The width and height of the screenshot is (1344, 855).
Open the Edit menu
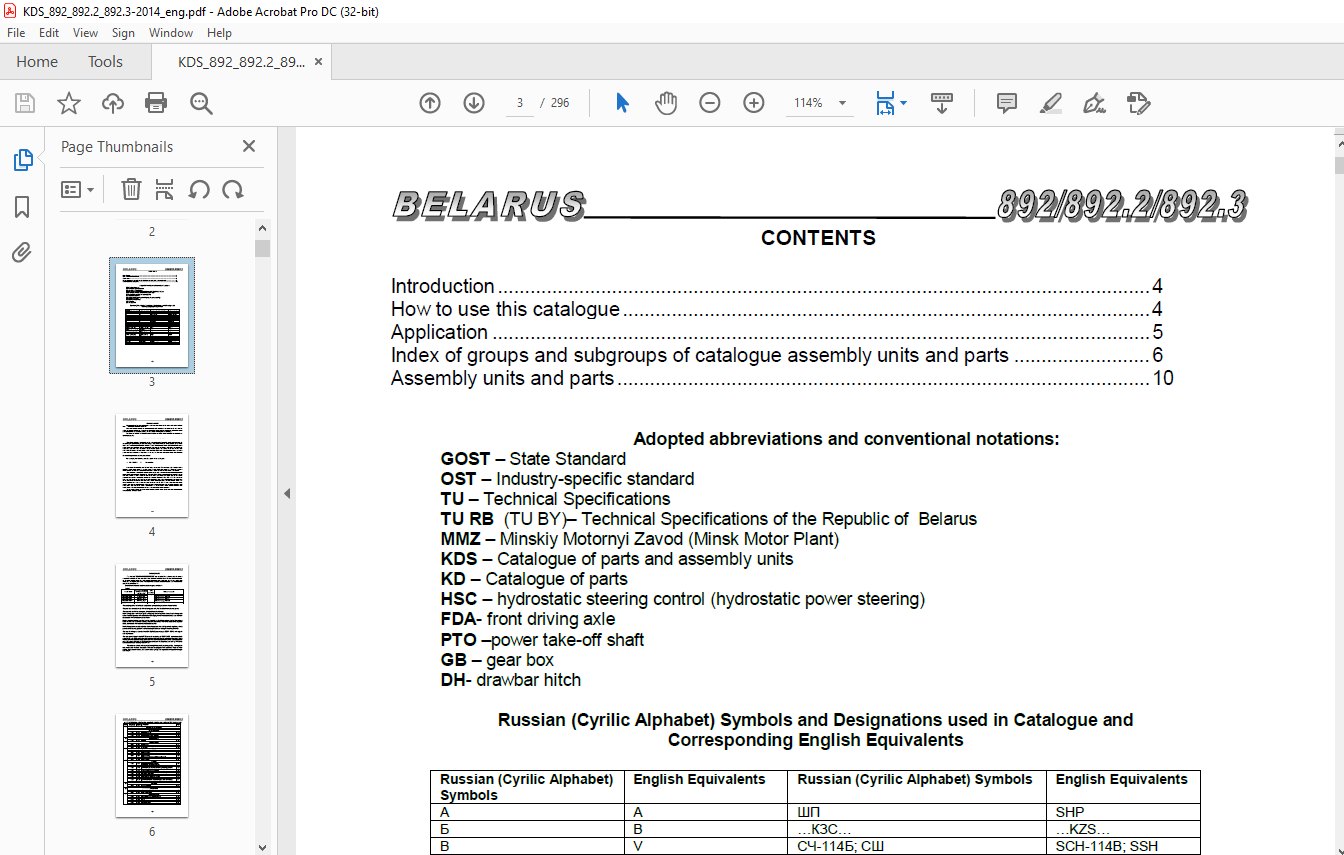(49, 33)
